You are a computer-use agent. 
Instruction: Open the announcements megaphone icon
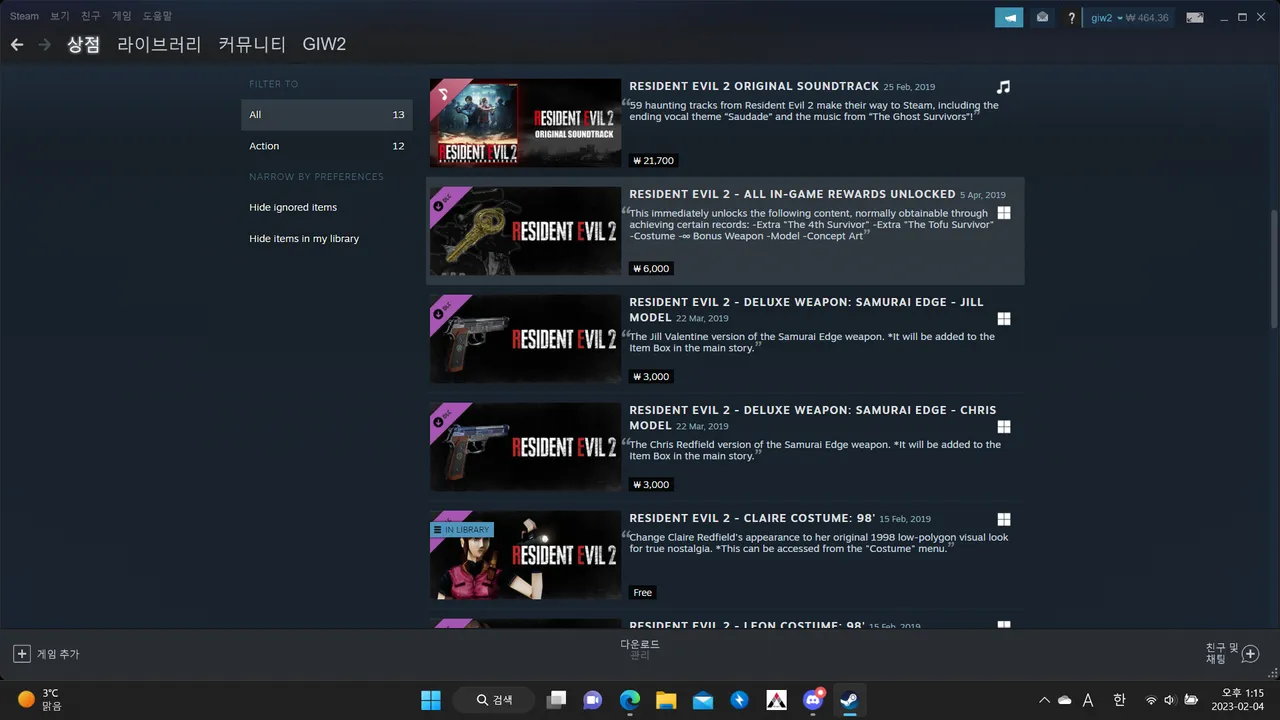click(1009, 17)
